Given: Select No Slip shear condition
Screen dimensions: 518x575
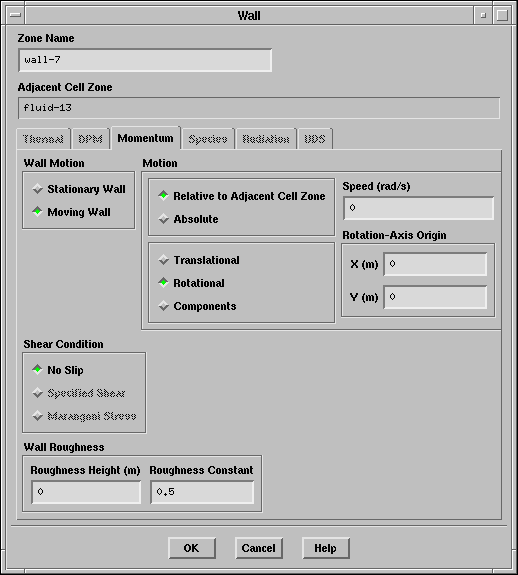Looking at the screenshot, I should (x=58, y=370).
